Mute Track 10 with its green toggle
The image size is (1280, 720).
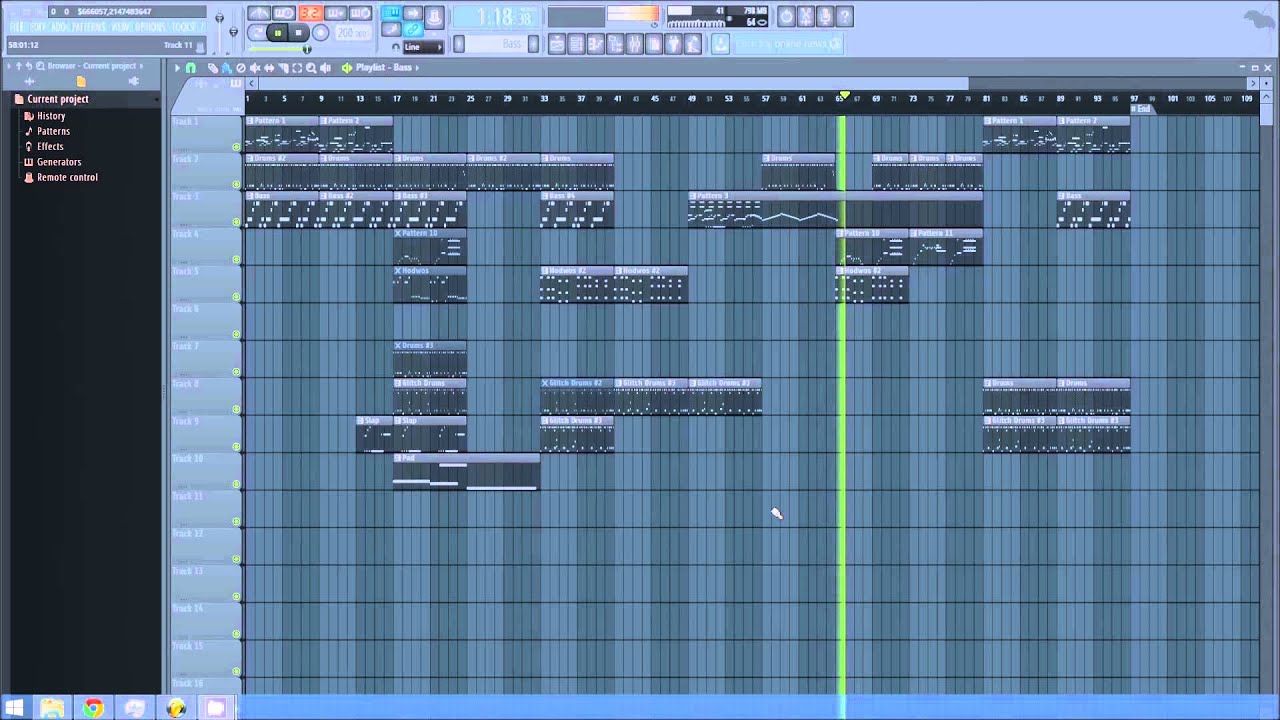point(236,484)
